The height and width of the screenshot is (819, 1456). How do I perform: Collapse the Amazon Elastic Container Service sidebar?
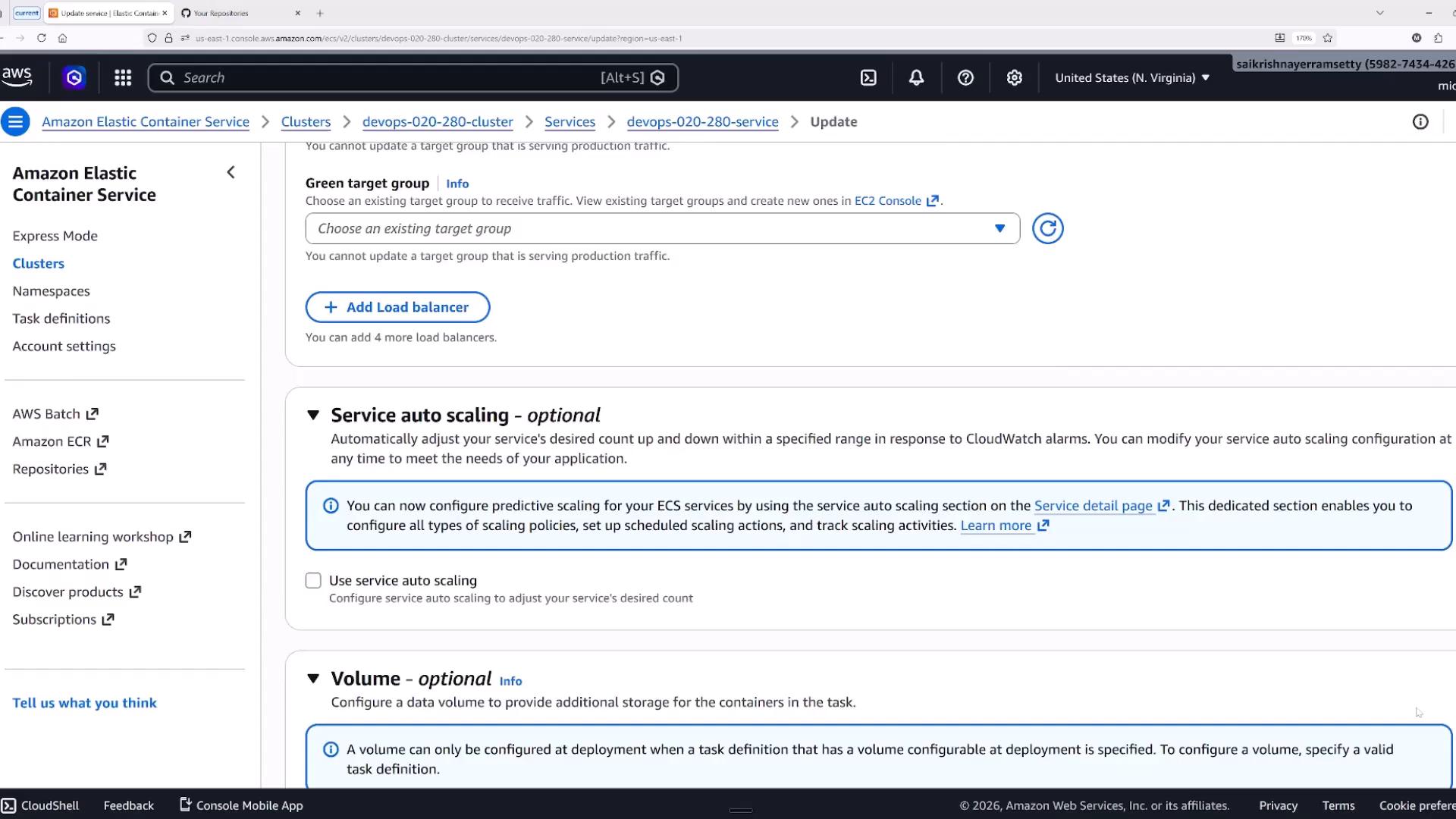point(231,172)
